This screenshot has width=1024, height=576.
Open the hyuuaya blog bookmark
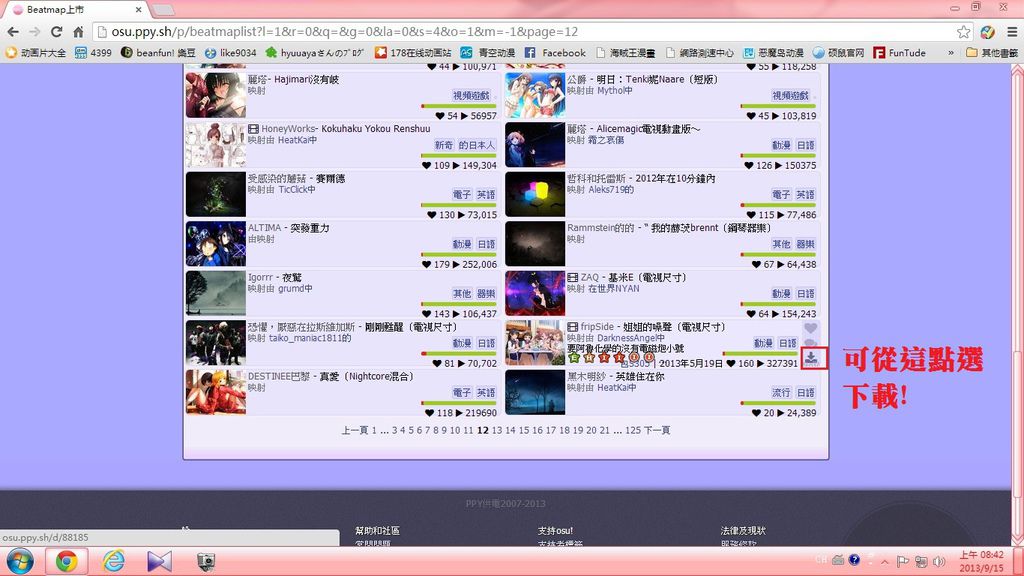[x=315, y=52]
